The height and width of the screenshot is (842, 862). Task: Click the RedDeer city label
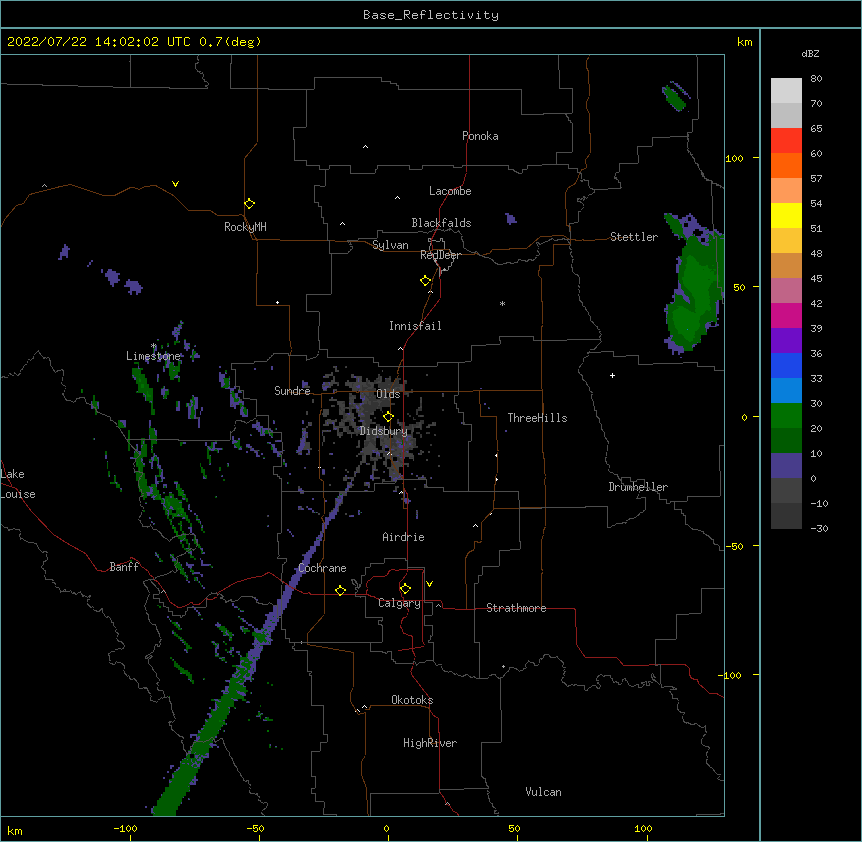click(x=440, y=255)
